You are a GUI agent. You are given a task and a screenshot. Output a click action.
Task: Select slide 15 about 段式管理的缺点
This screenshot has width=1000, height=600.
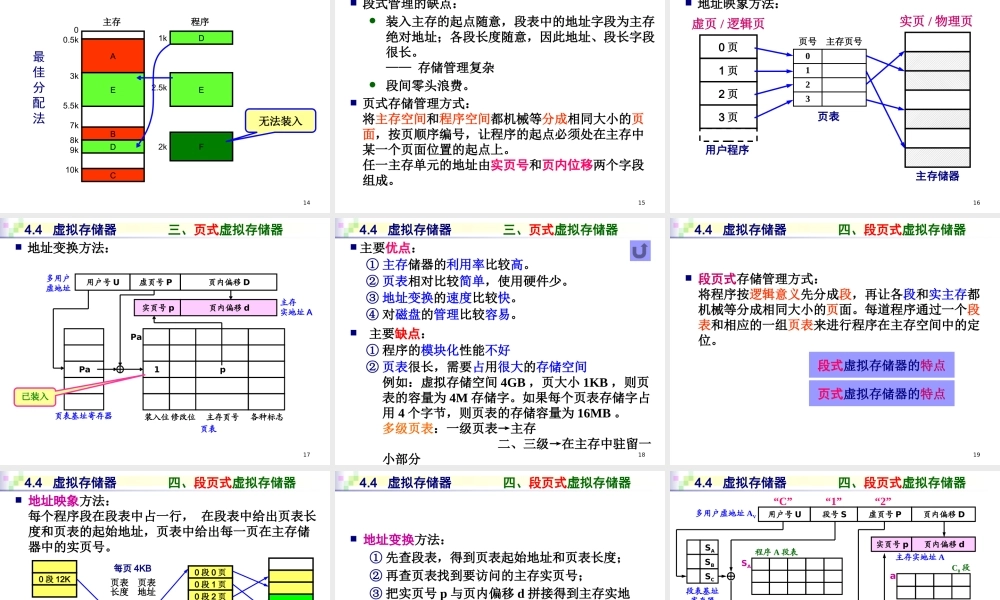coord(500,105)
